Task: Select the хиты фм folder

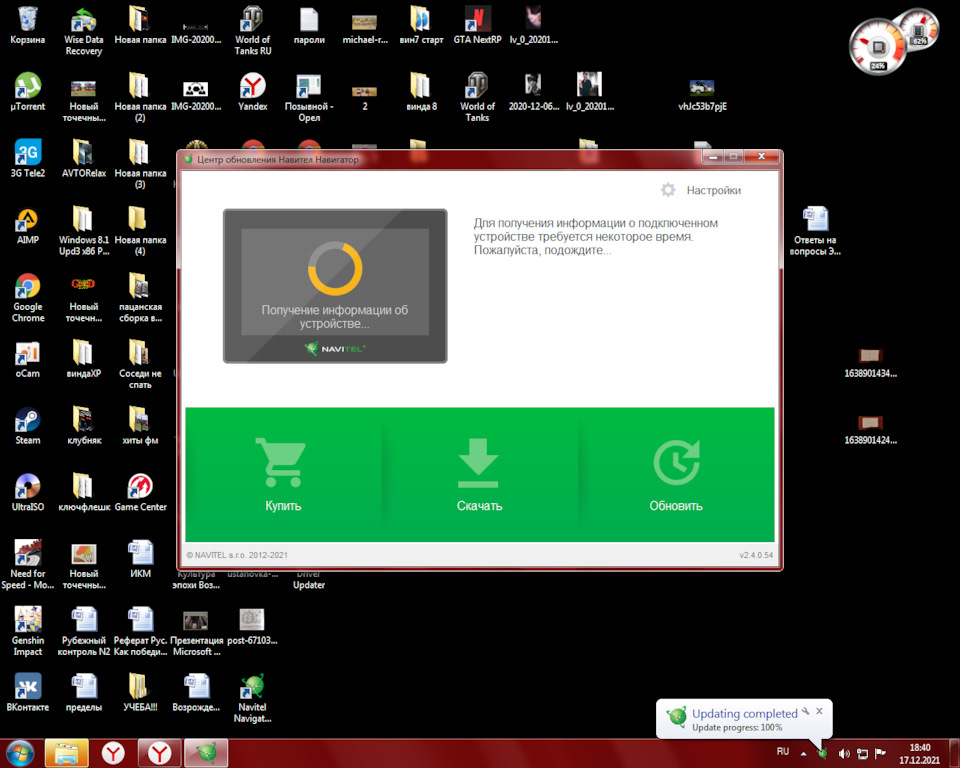Action: click(x=140, y=426)
